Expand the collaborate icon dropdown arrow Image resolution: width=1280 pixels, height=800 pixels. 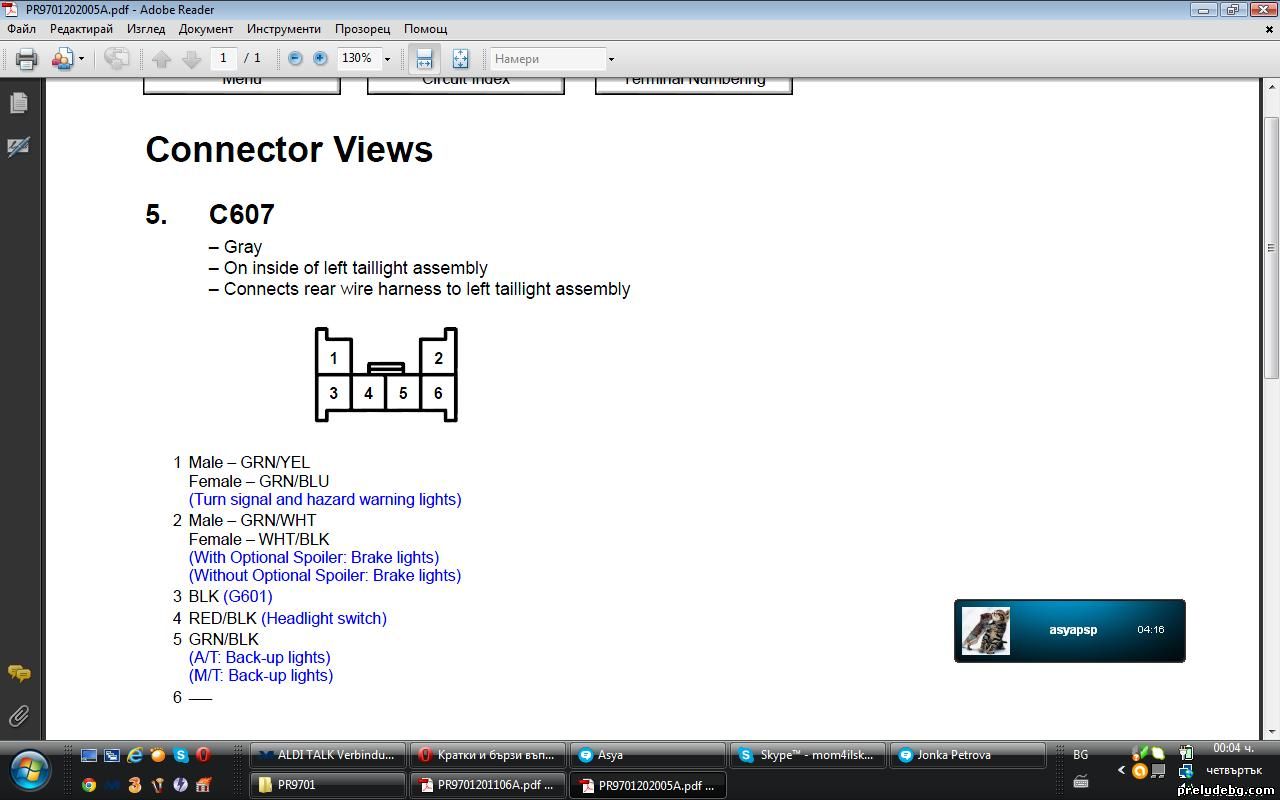pyautogui.click(x=81, y=59)
